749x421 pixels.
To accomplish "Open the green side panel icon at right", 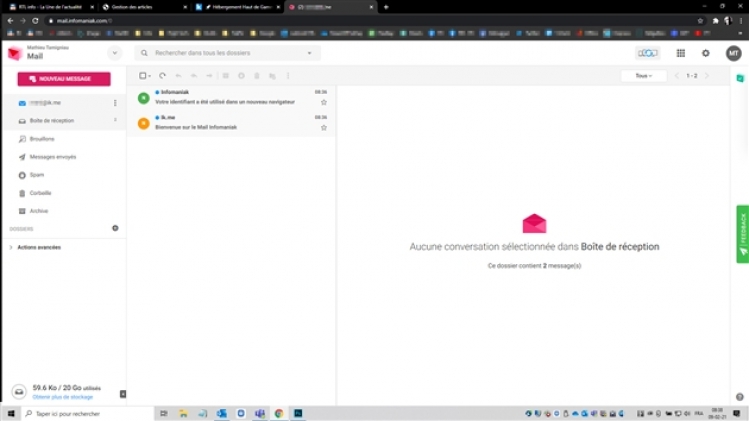I will [x=740, y=78].
